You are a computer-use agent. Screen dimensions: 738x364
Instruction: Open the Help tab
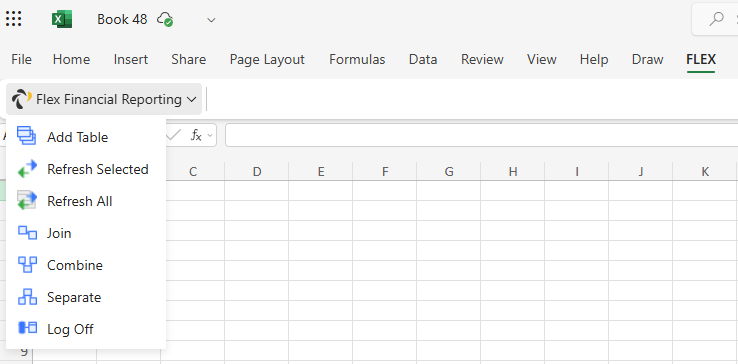594,59
